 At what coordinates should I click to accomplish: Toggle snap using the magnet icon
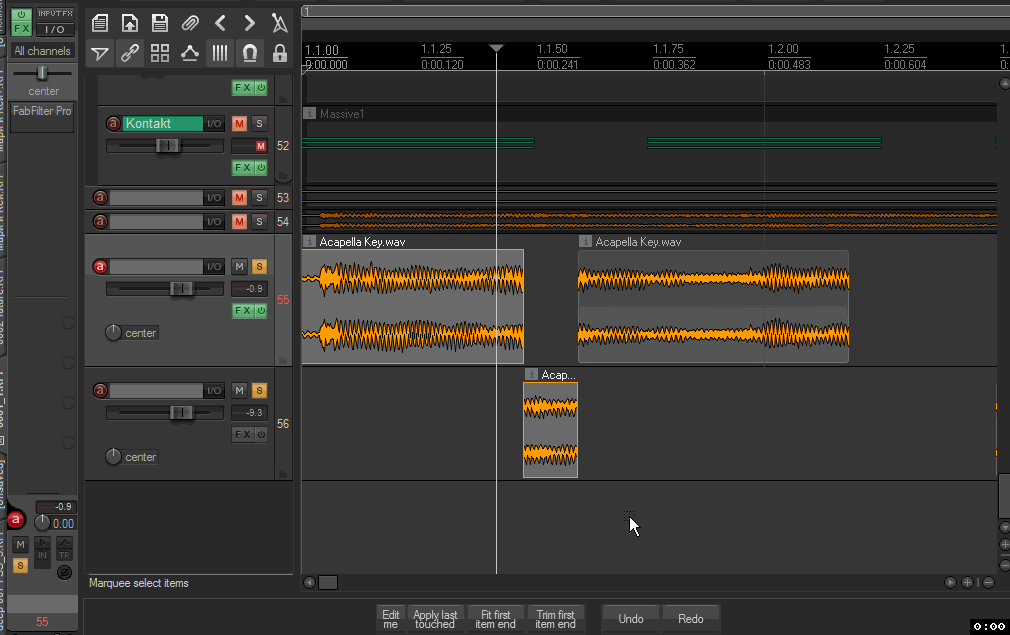tap(250, 54)
